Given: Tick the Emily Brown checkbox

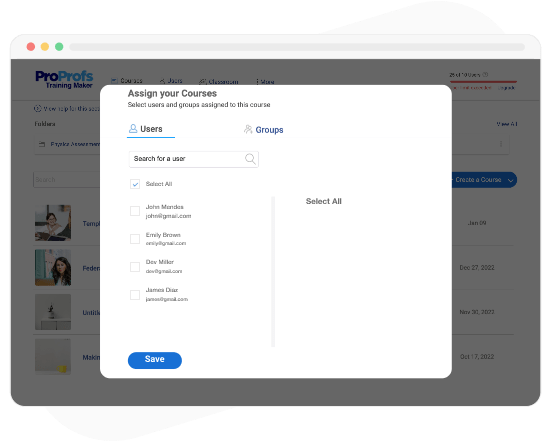Looking at the screenshot, I should [x=135, y=239].
